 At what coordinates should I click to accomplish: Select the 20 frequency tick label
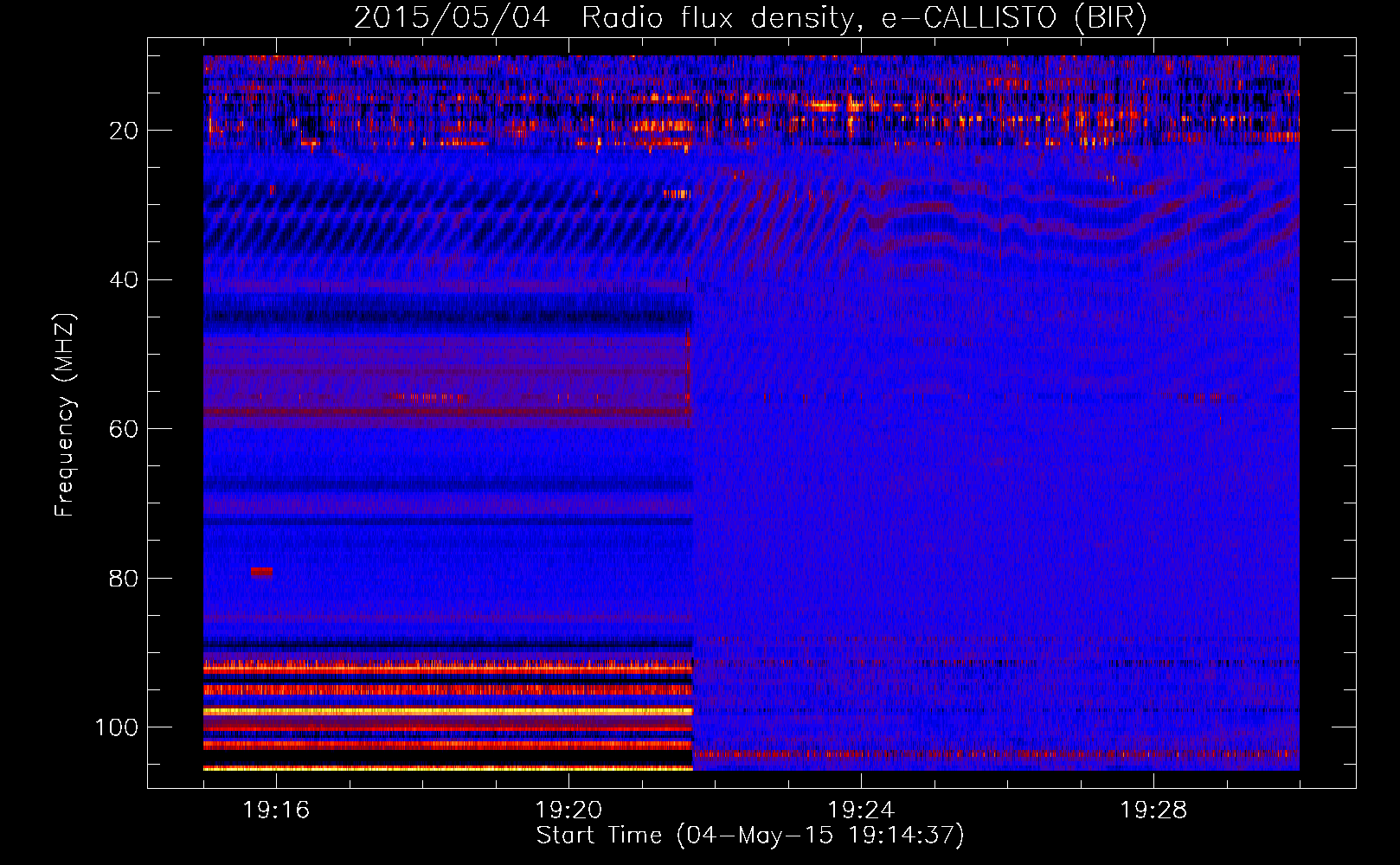124,131
